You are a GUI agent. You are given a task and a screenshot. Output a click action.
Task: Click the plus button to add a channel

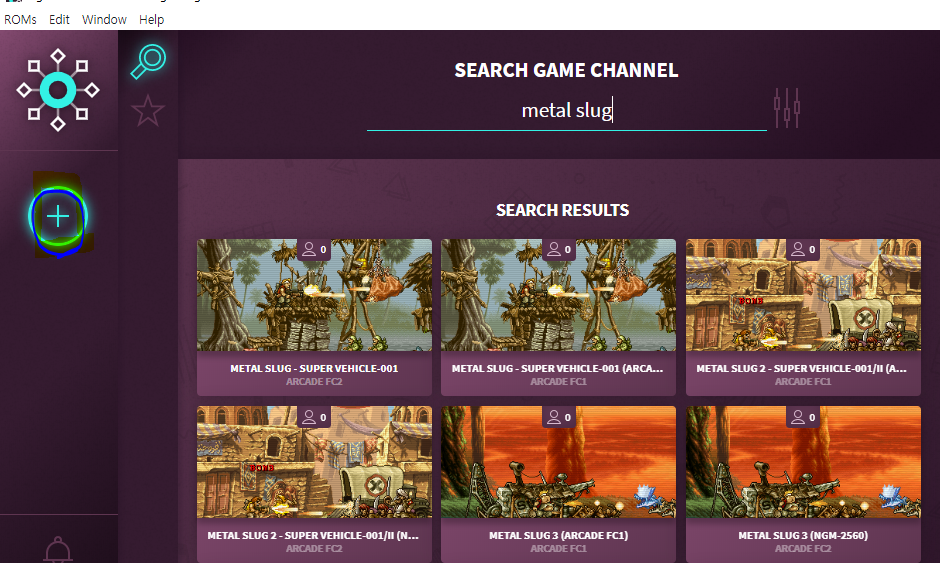tap(58, 217)
